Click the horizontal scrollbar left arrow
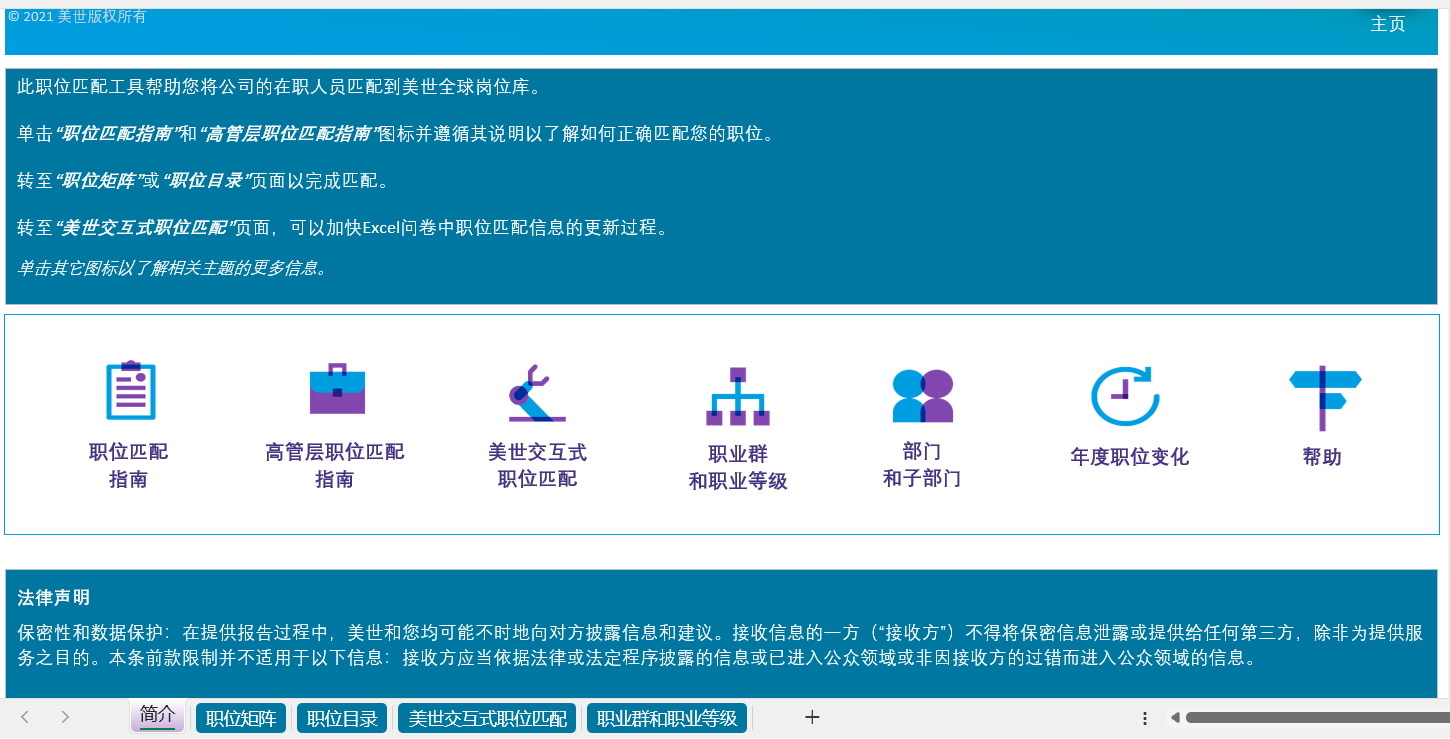 (x=1175, y=717)
